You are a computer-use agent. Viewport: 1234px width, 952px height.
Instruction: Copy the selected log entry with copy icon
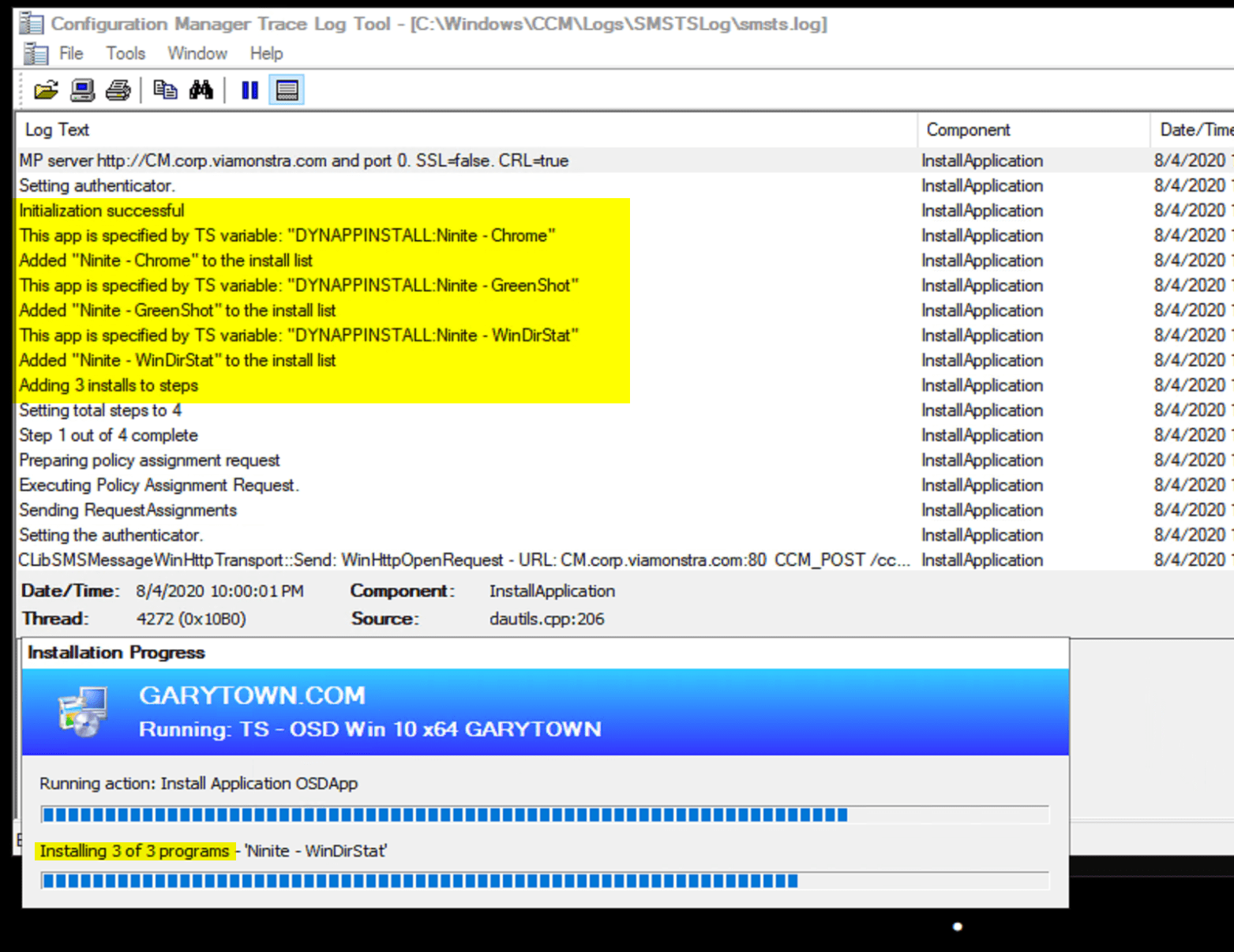click(166, 89)
